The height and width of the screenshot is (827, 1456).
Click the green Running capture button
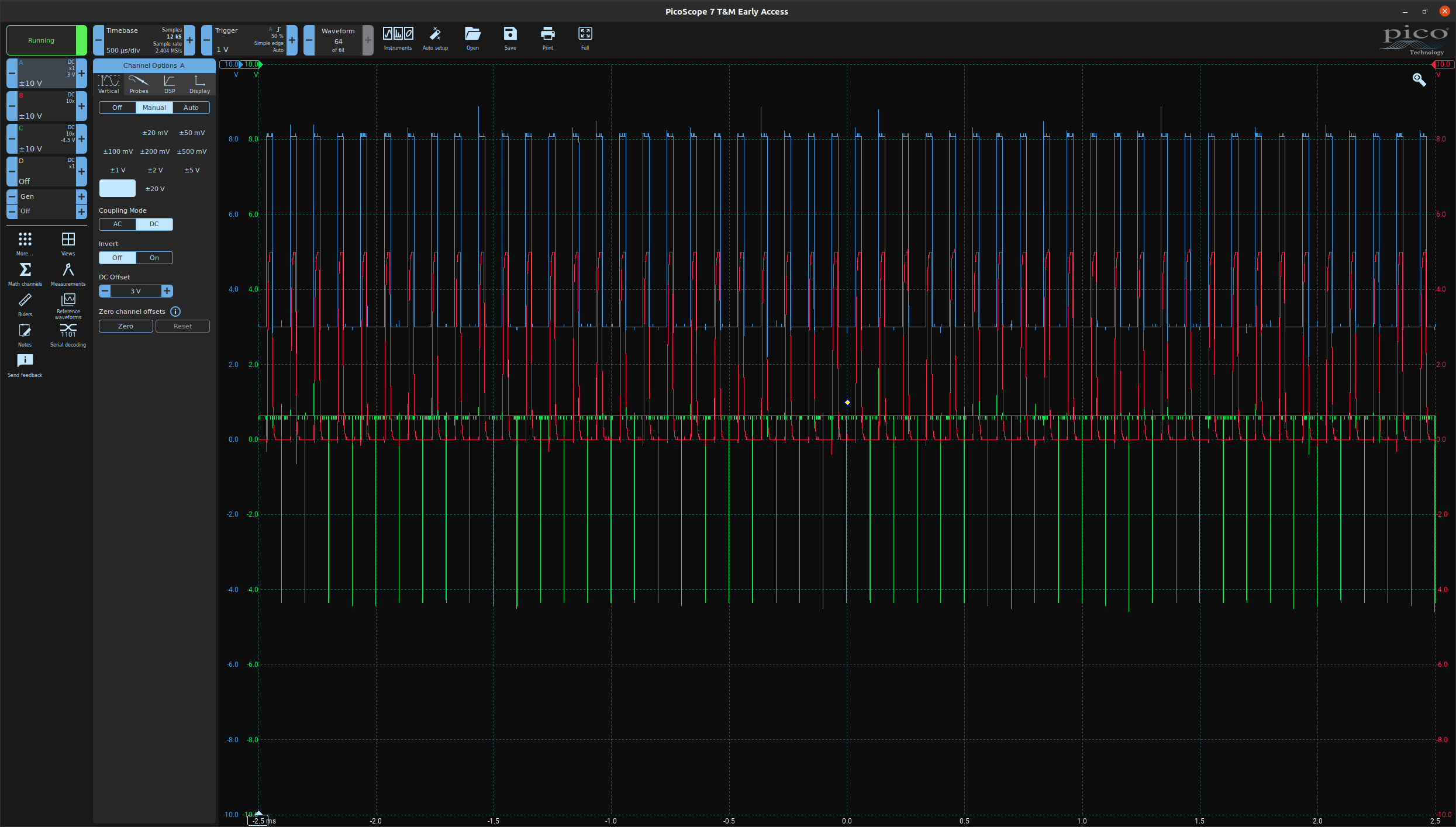(x=41, y=40)
